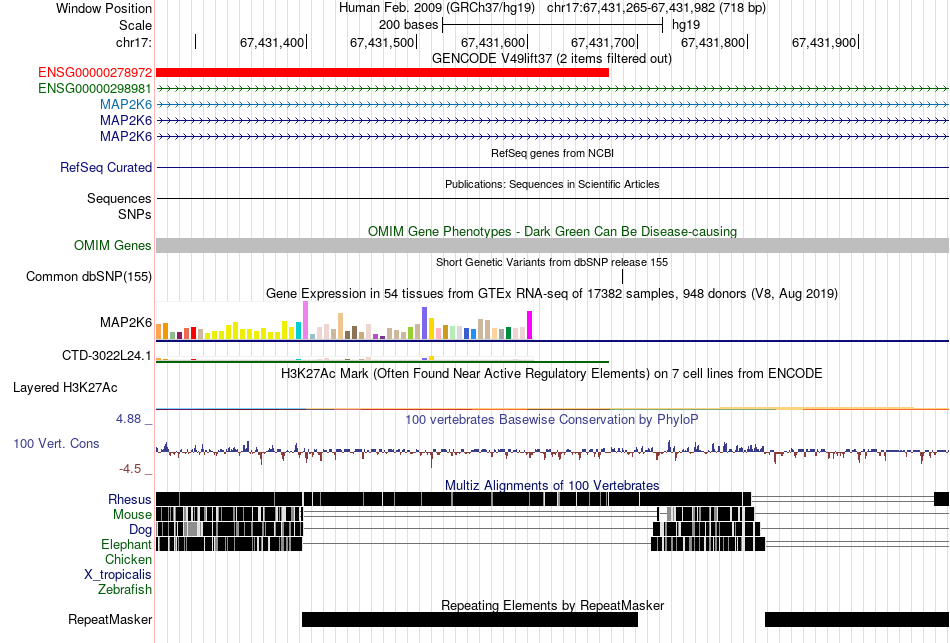
Task: Click the Human Feb. 2009 (GRCh37/hg19) text
Action: [x=437, y=8]
